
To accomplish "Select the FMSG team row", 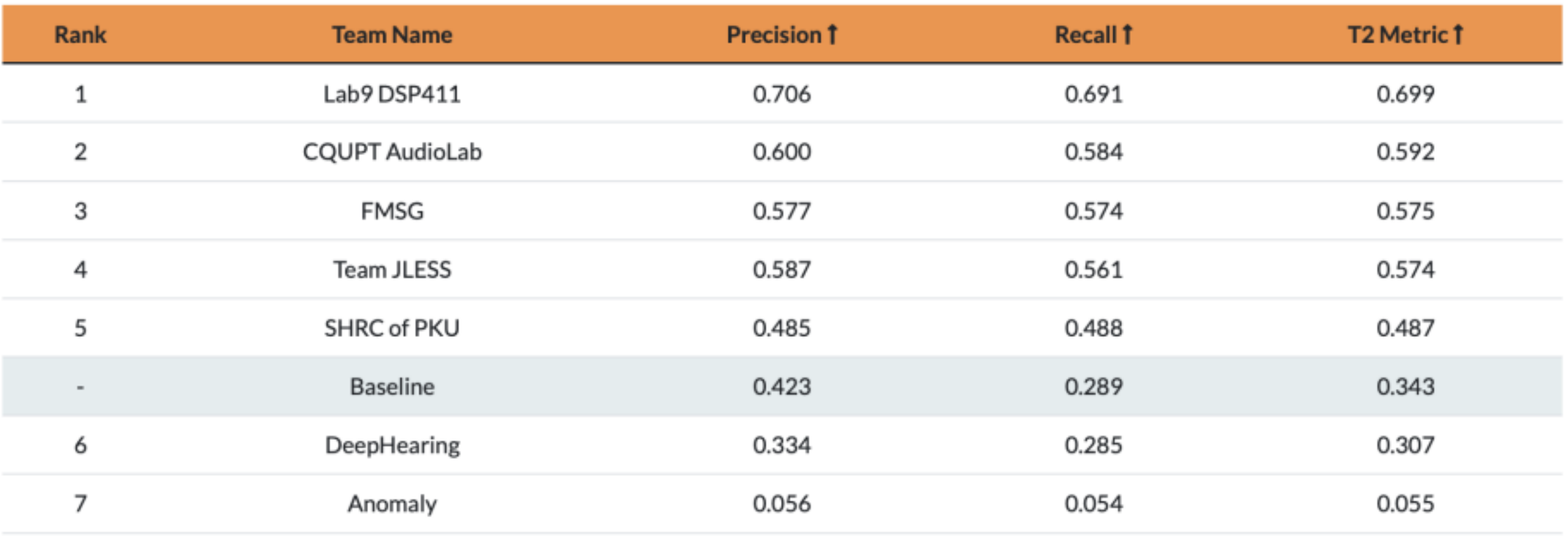I will [782, 211].
